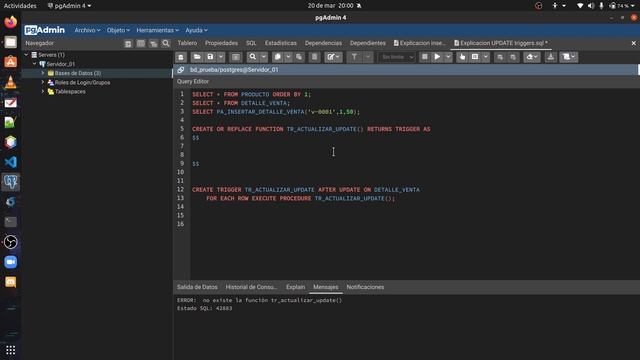Expand the Roles de Login/Grupos node
This screenshot has height=360, width=640.
(43, 82)
